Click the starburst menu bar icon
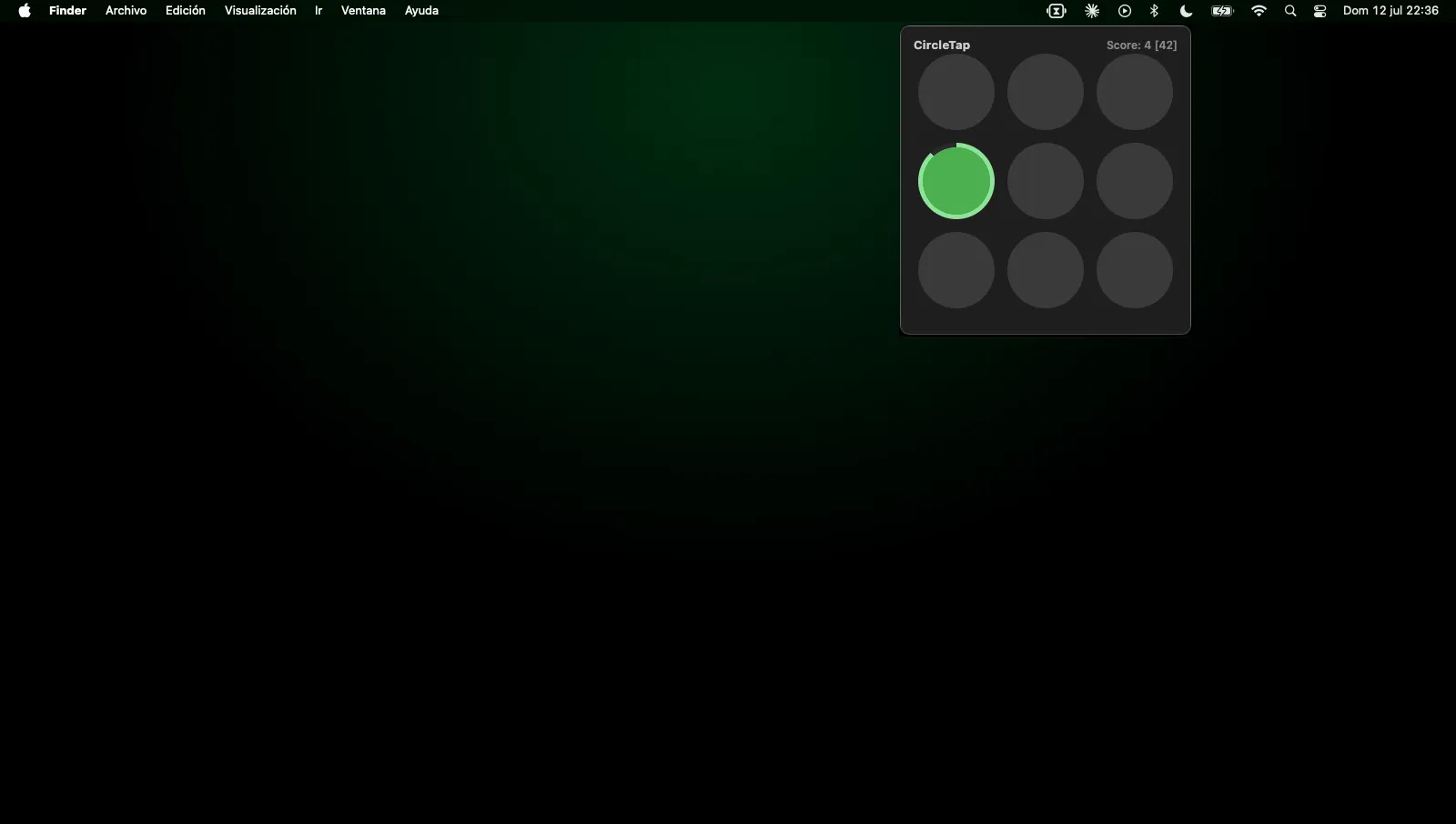This screenshot has height=824, width=1456. click(x=1092, y=11)
